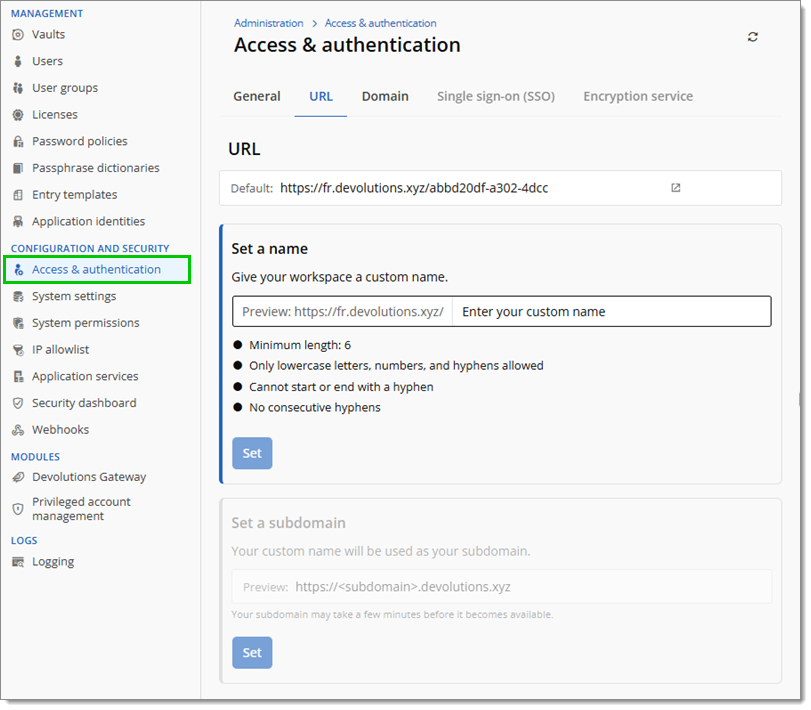Click the Administration breadcrumb link

coord(268,23)
